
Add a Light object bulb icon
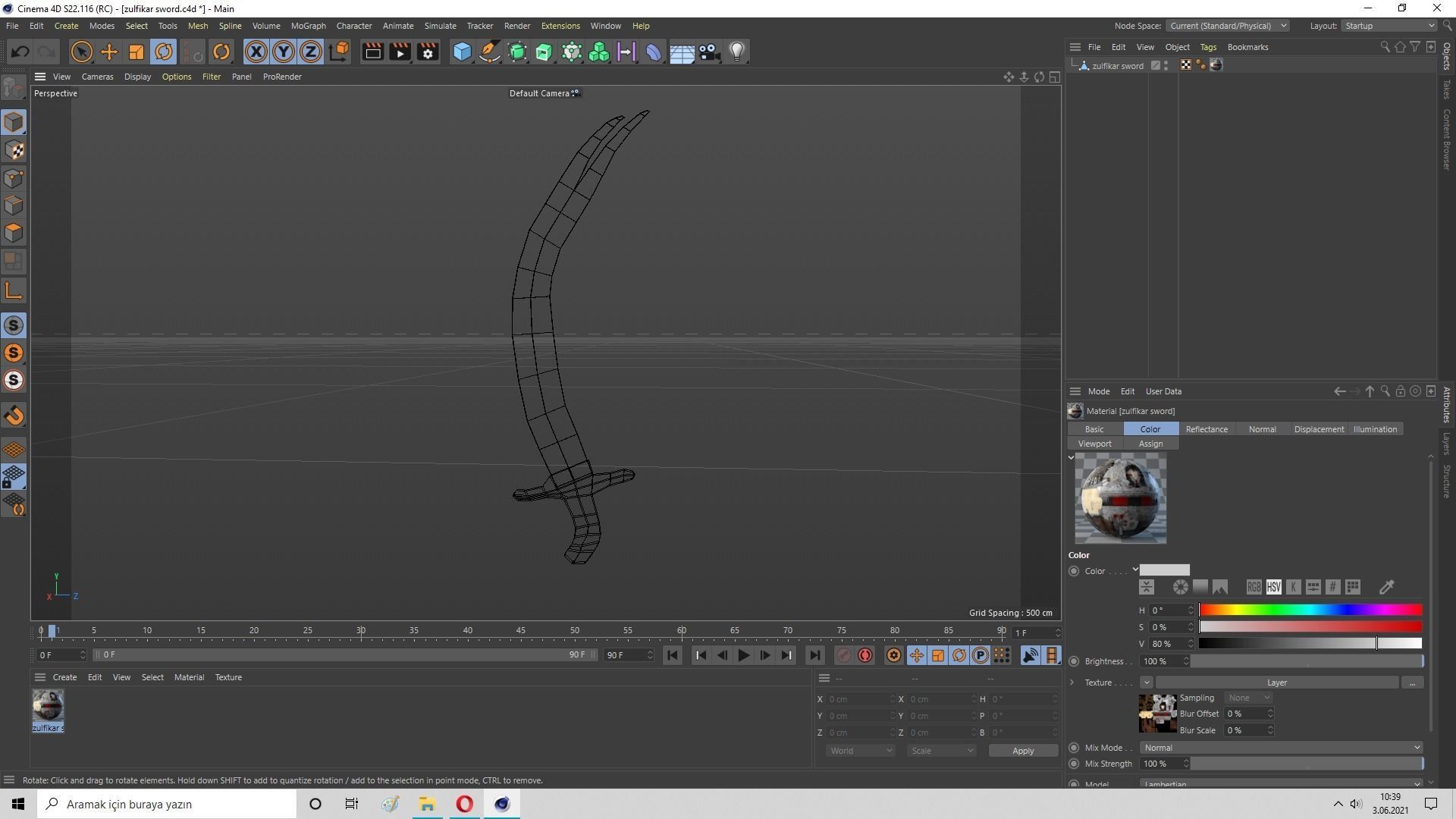(737, 52)
